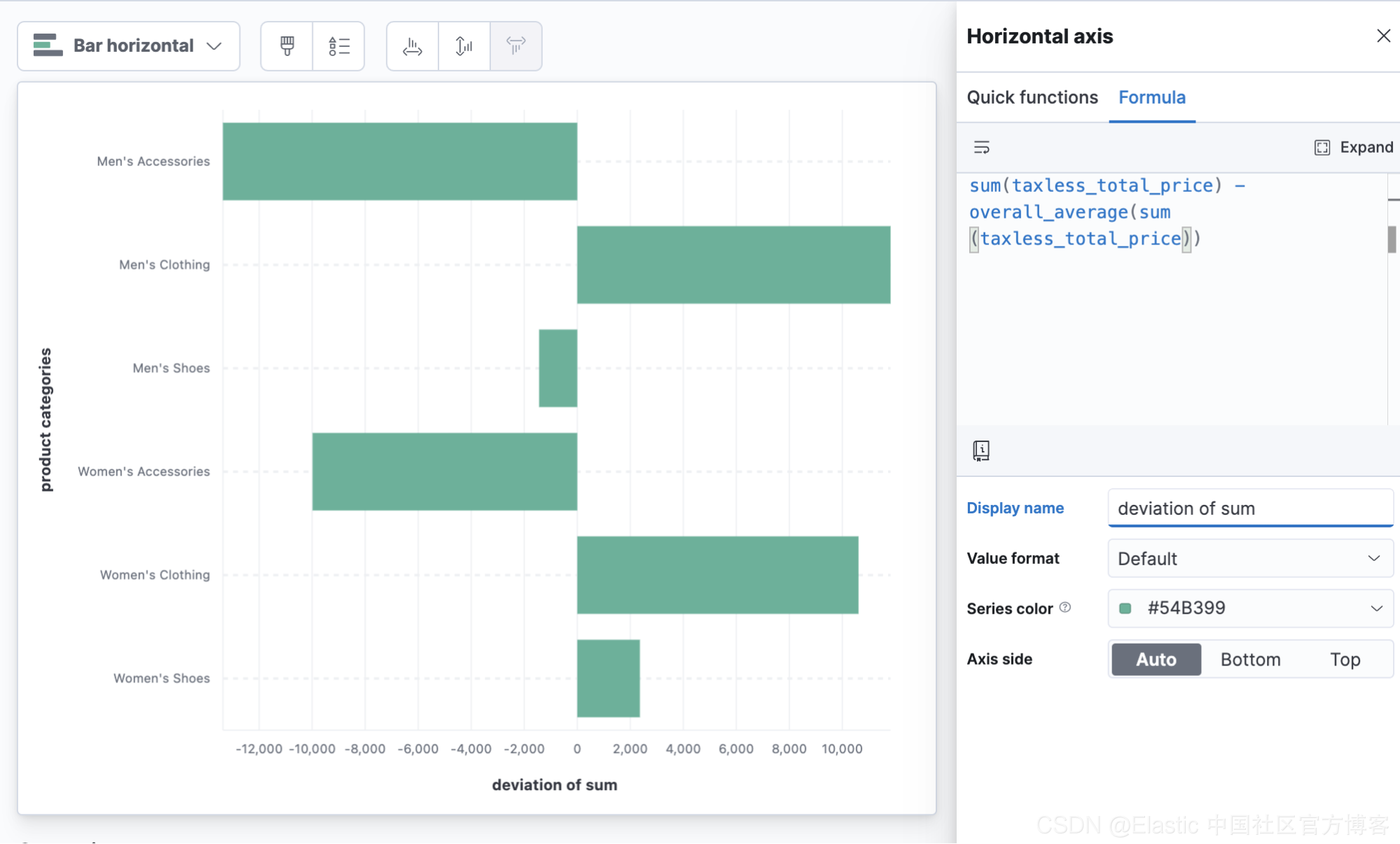
Task: Open the legend settings icon
Action: click(339, 46)
